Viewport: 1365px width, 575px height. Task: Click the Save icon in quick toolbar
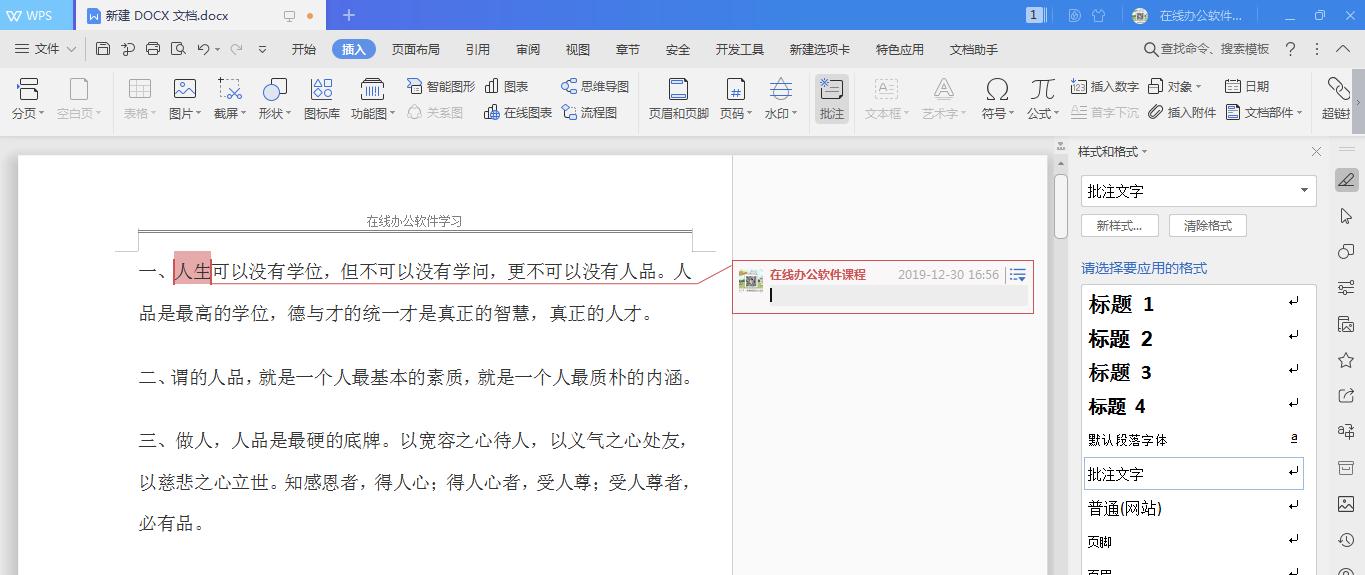click(103, 49)
